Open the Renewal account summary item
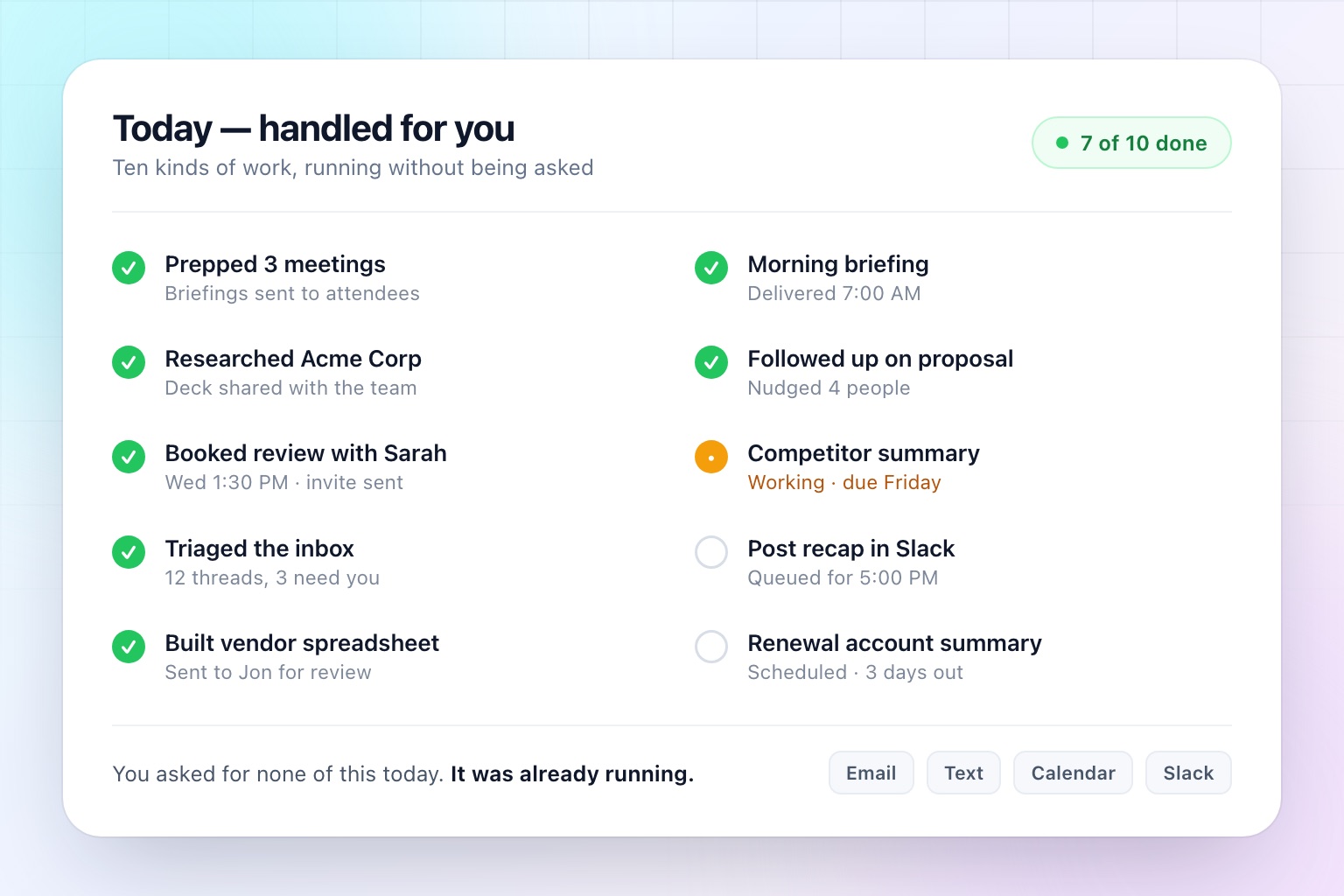Viewport: 1344px width, 896px height. 894,643
